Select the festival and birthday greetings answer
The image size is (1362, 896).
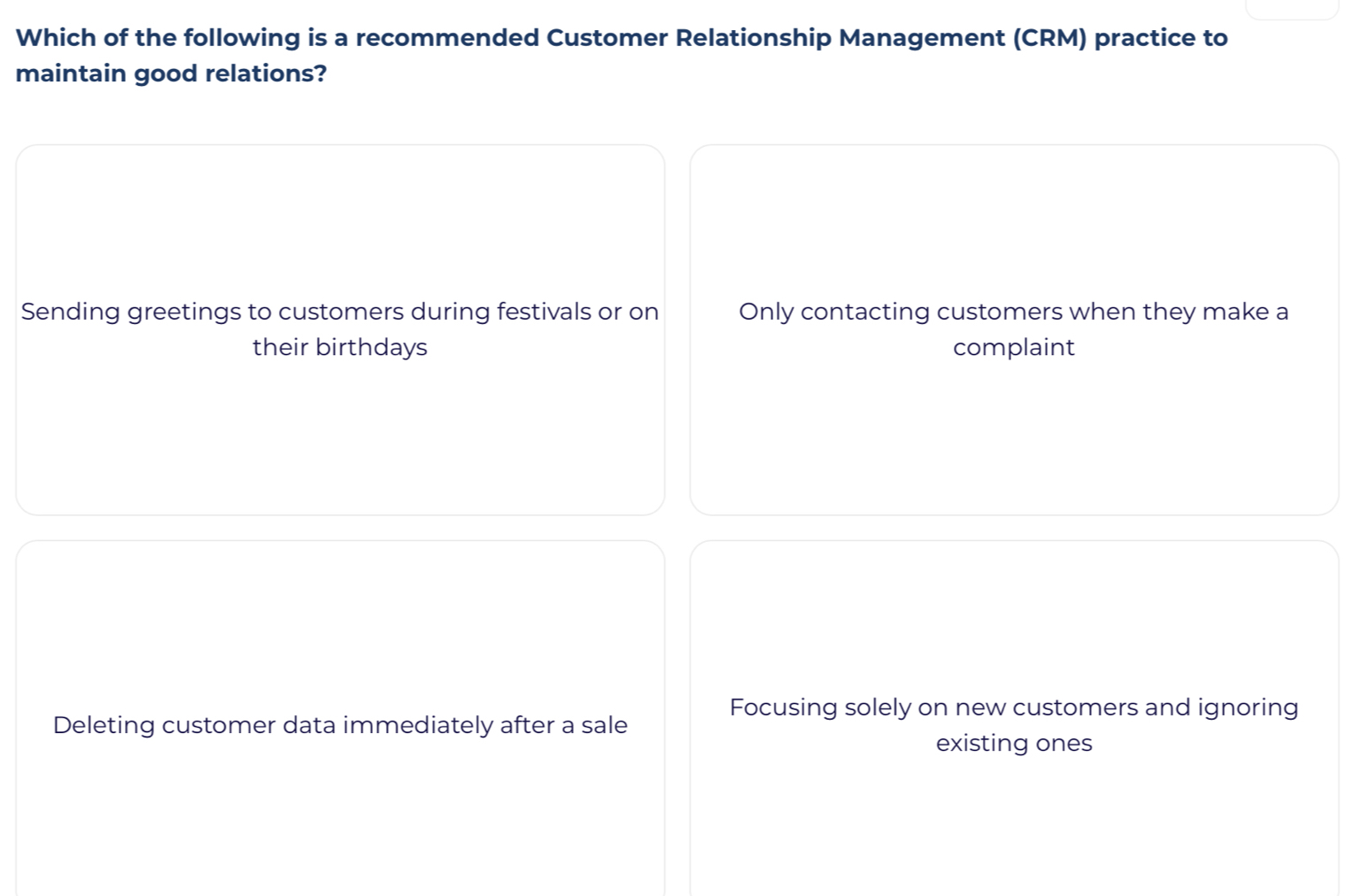pos(340,329)
